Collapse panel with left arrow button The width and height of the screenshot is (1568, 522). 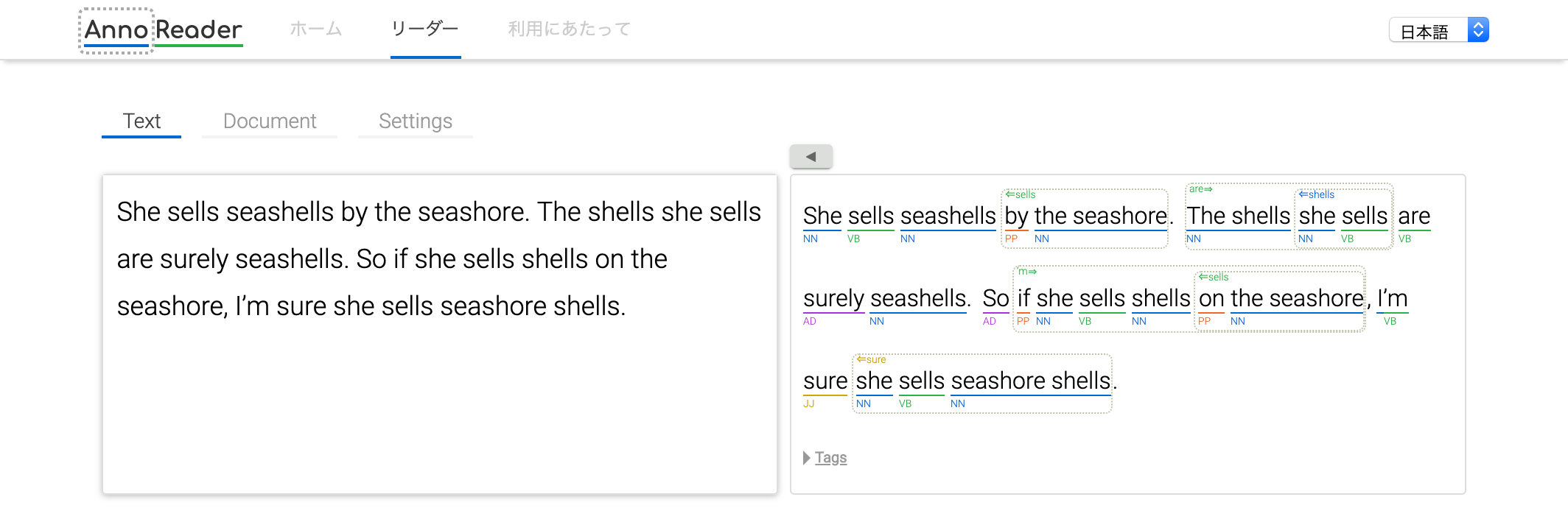[811, 156]
